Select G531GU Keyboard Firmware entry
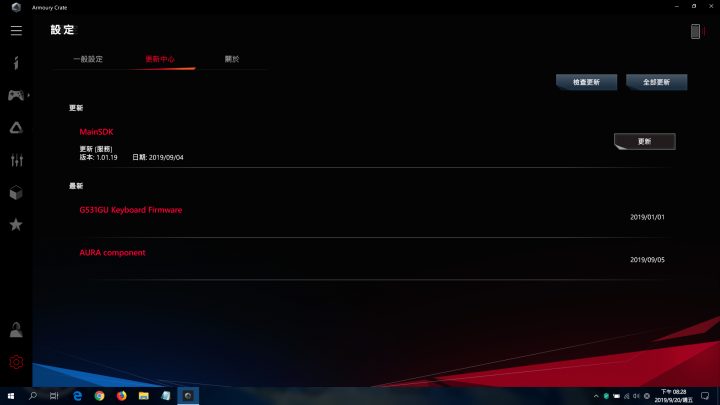The width and height of the screenshot is (720, 405). tap(131, 210)
